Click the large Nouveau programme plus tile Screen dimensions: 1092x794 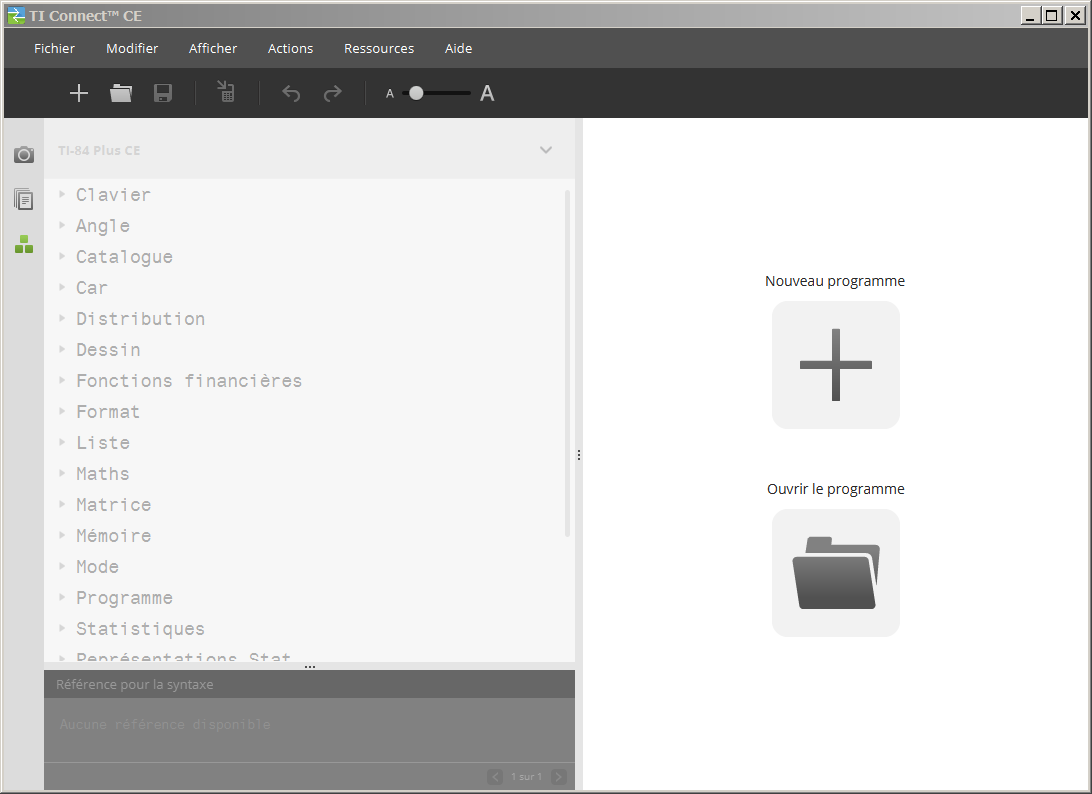point(835,365)
